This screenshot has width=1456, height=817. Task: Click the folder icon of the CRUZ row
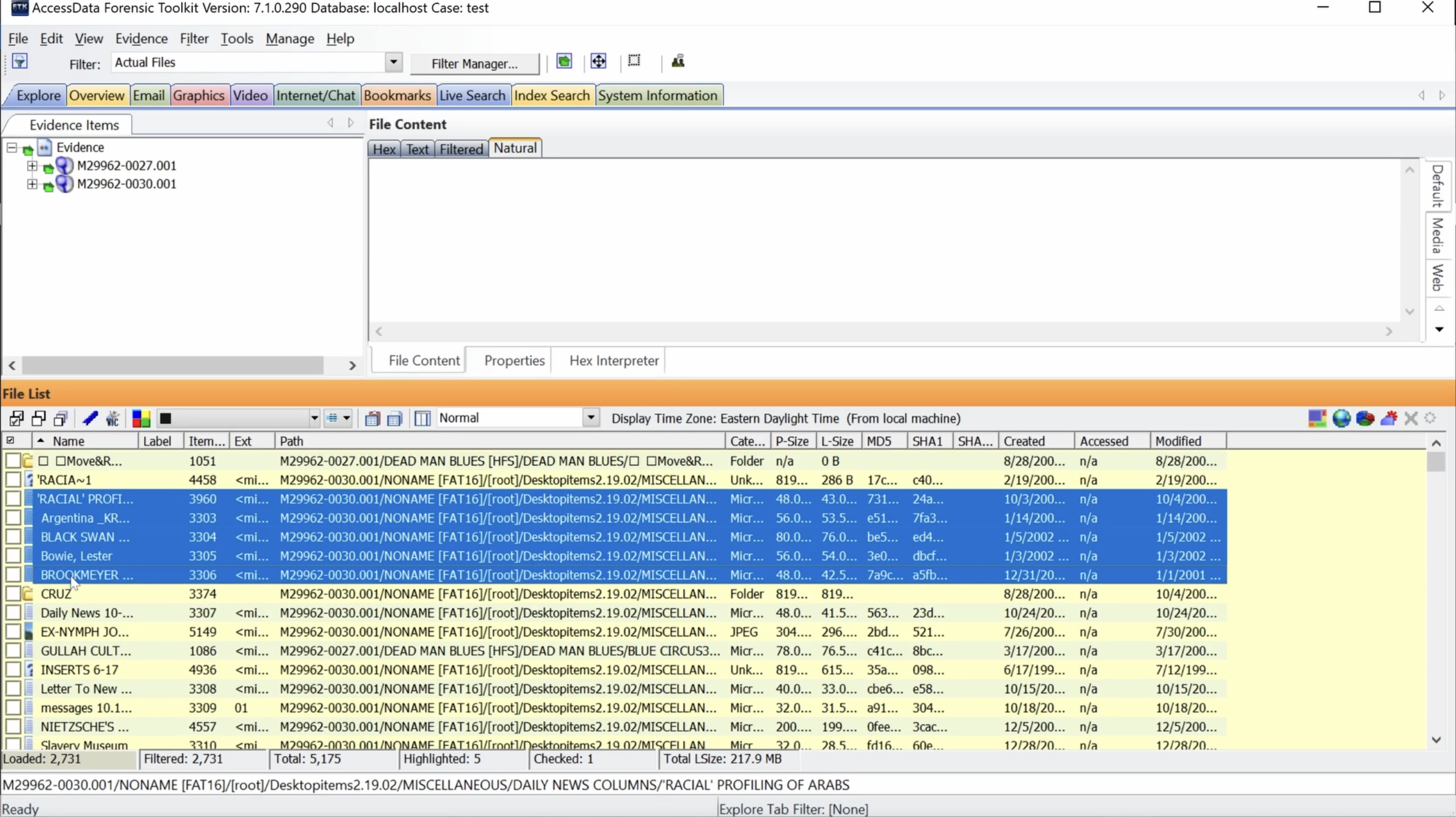pos(28,594)
